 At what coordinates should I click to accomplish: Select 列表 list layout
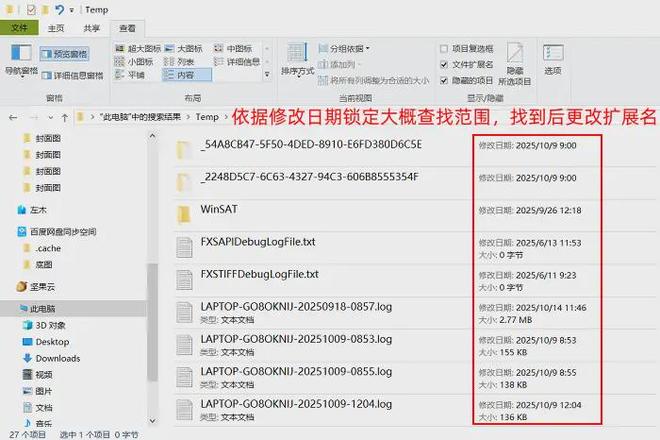(x=179, y=62)
